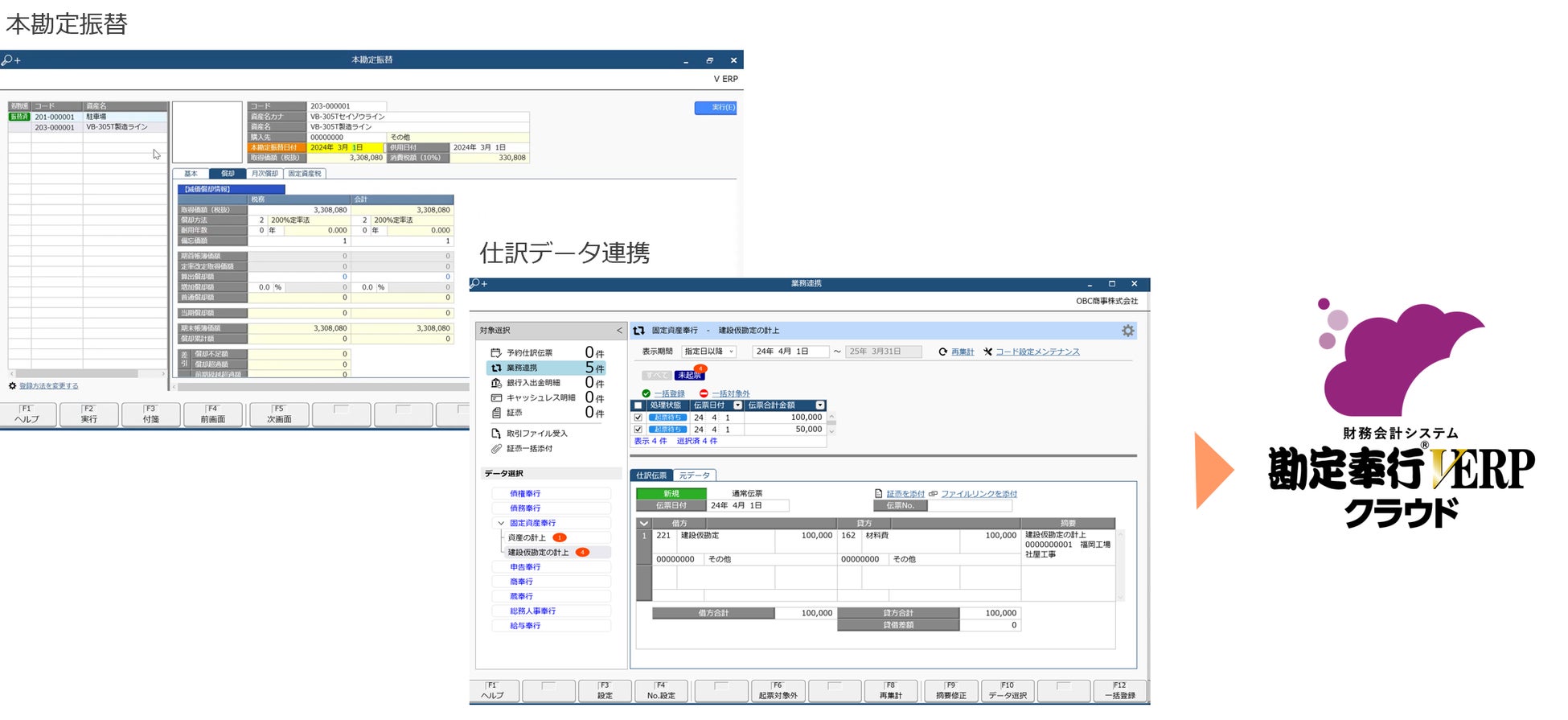Viewport: 1568px width, 720px height.
Task: Click the refresh icon next to 再集計 link
Action: tap(942, 352)
